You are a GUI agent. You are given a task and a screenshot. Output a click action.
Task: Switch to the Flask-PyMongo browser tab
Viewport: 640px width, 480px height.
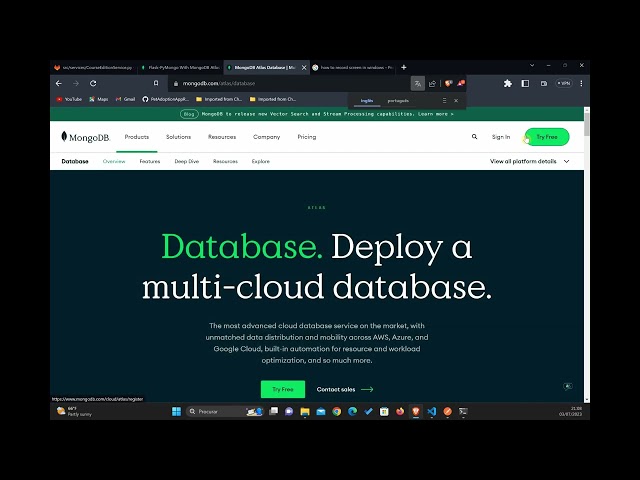pyautogui.click(x=180, y=67)
